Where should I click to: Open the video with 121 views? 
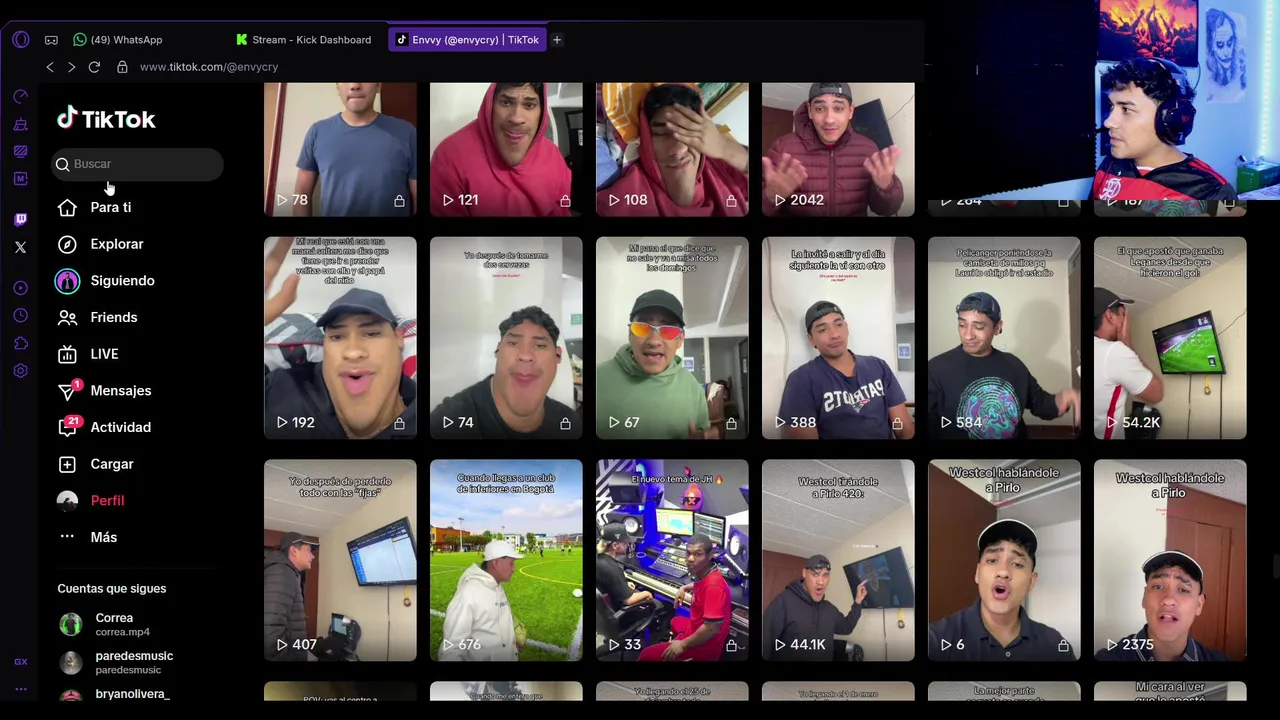pyautogui.click(x=506, y=149)
